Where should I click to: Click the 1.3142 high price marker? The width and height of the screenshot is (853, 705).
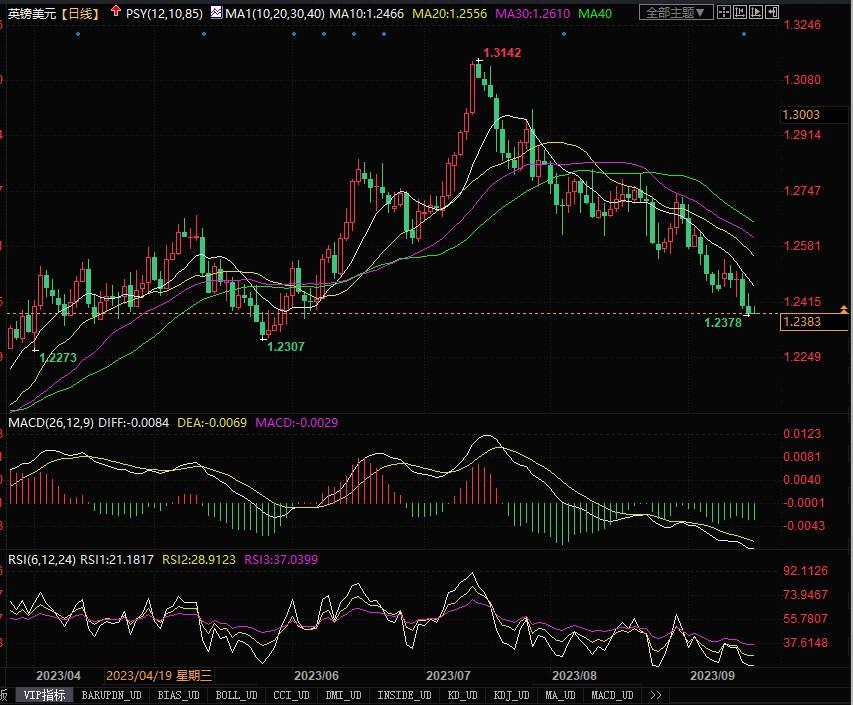(x=502, y=53)
